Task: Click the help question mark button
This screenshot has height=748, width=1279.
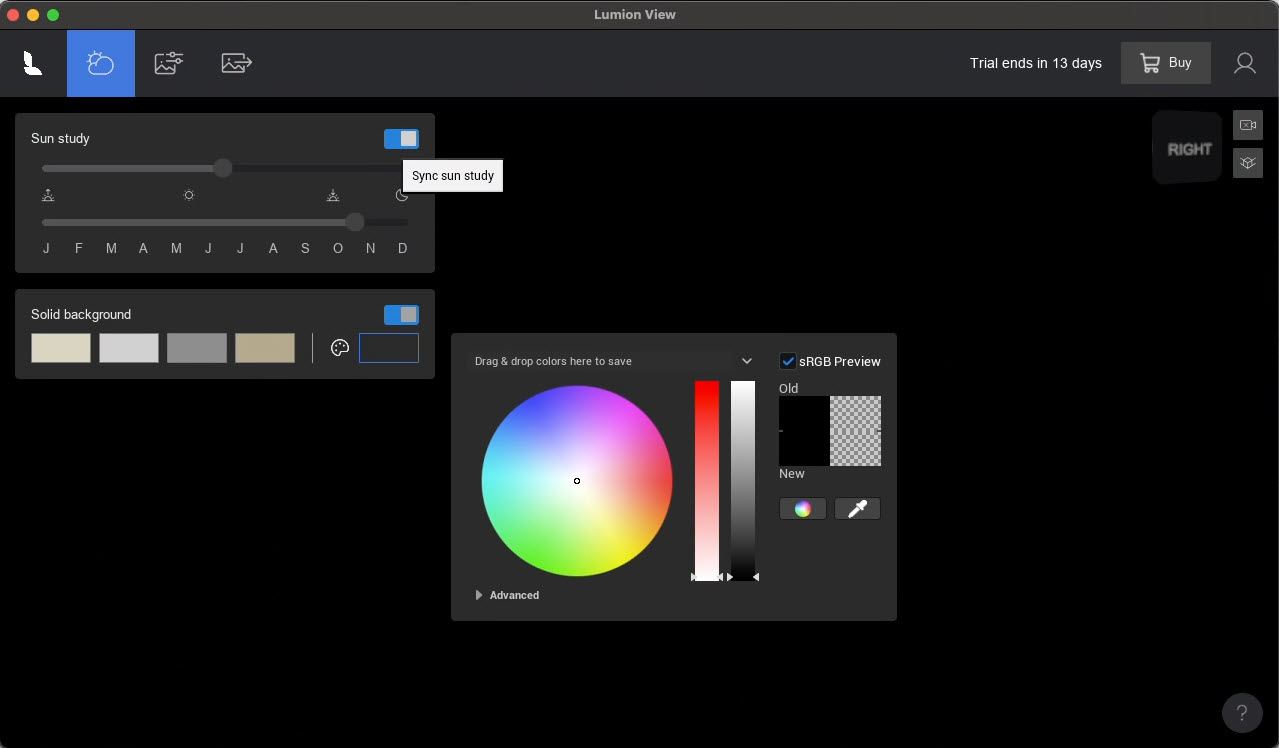Action: pos(1242,713)
